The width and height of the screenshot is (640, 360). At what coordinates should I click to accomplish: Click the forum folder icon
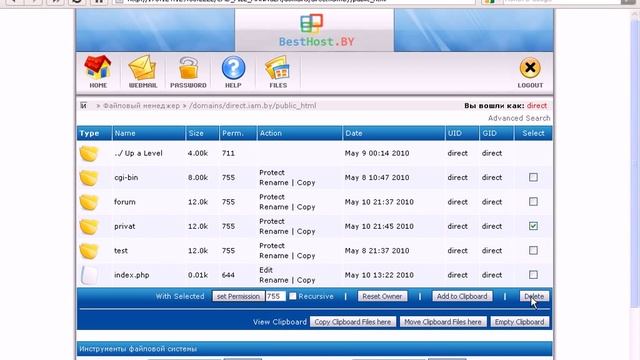[89, 202]
